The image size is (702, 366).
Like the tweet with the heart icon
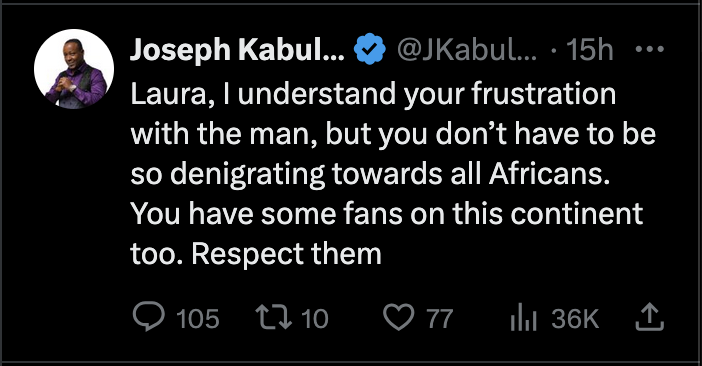[398, 319]
